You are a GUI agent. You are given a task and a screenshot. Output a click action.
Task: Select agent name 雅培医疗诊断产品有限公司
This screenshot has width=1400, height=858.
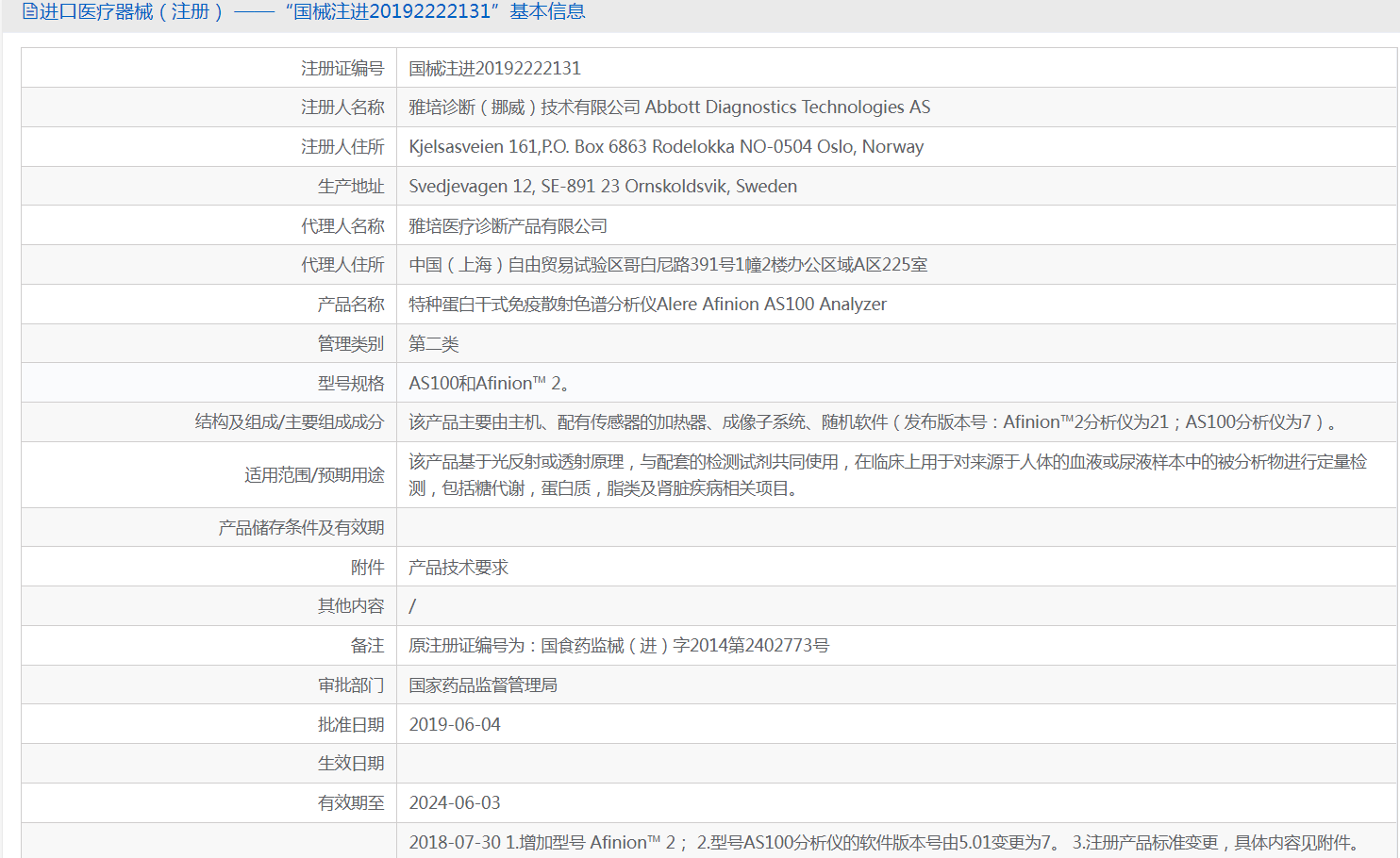point(508,226)
